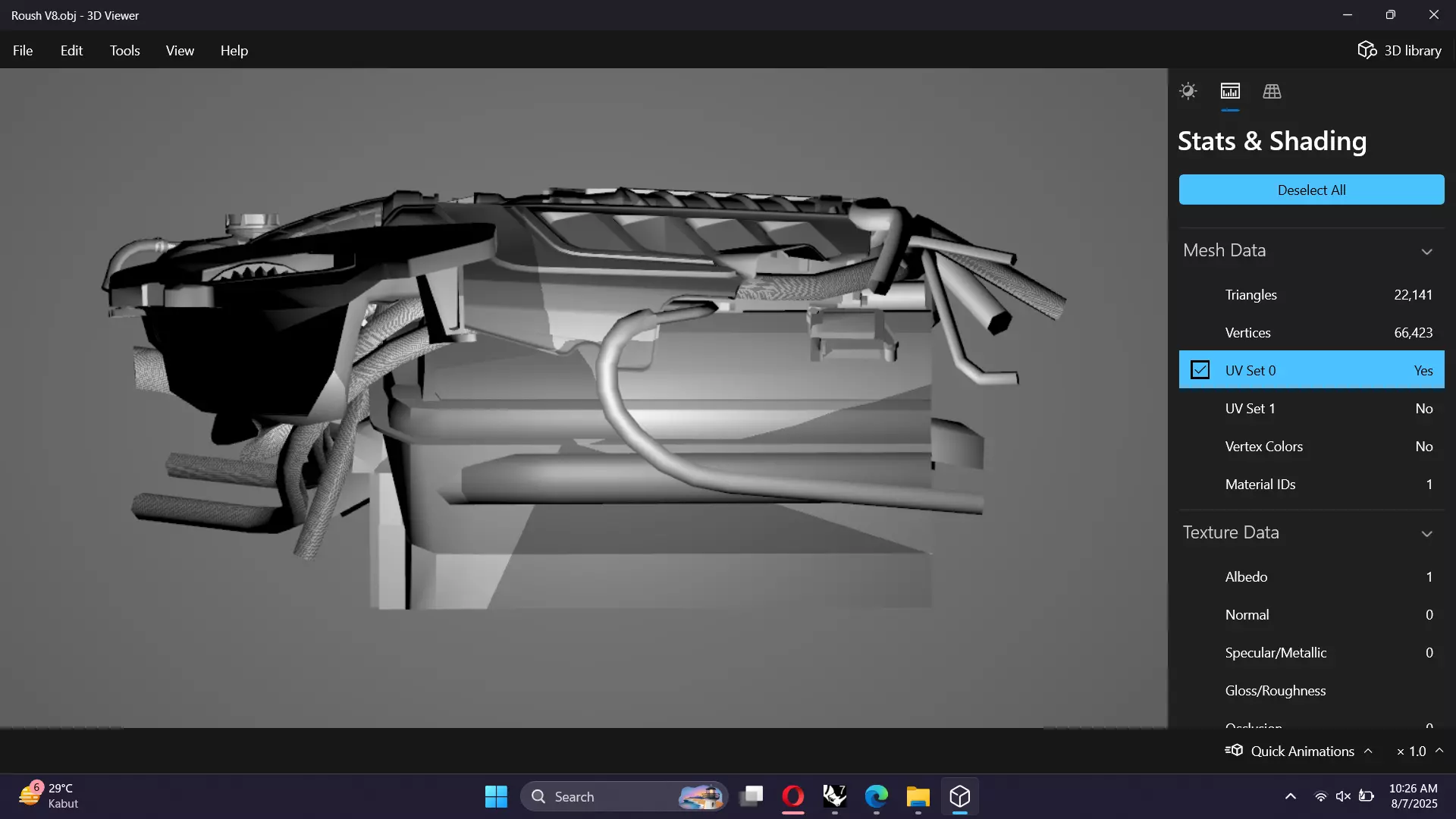The width and height of the screenshot is (1456, 819).
Task: Click the Deselect All button
Action: 1311,190
